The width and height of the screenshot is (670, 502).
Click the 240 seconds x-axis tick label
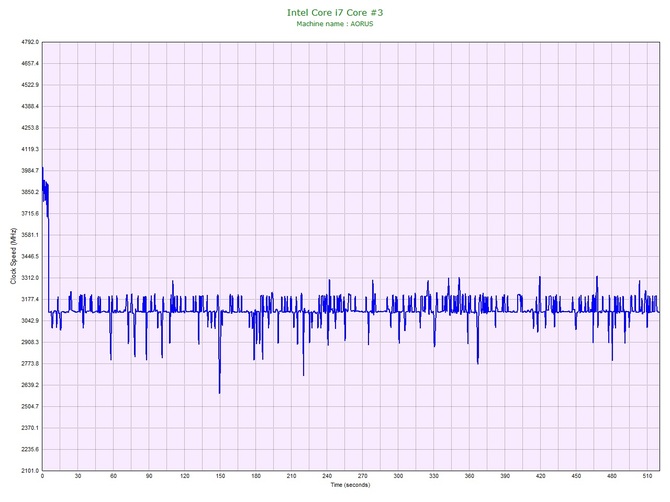pos(327,476)
